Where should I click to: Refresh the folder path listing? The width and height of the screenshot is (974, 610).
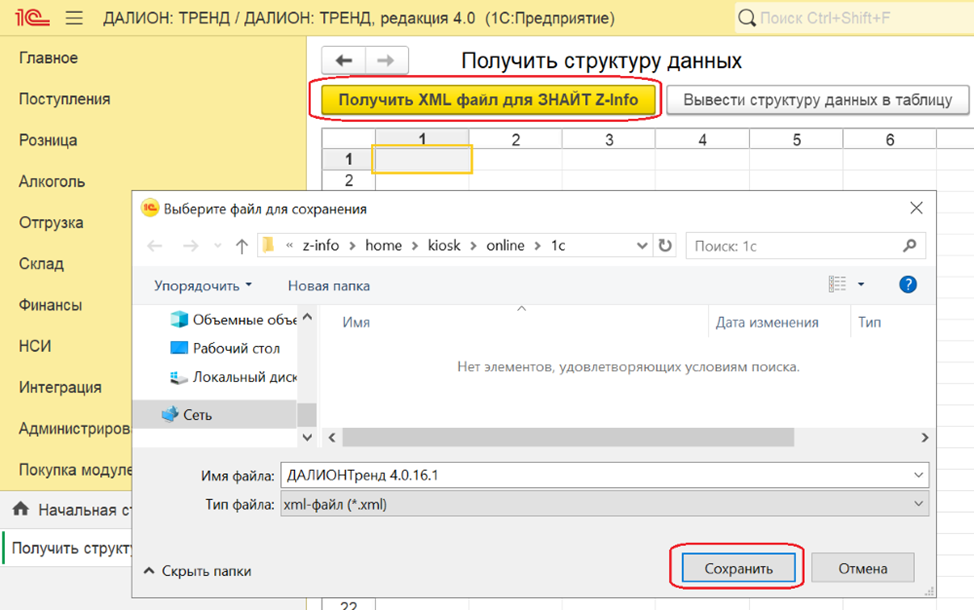(665, 245)
